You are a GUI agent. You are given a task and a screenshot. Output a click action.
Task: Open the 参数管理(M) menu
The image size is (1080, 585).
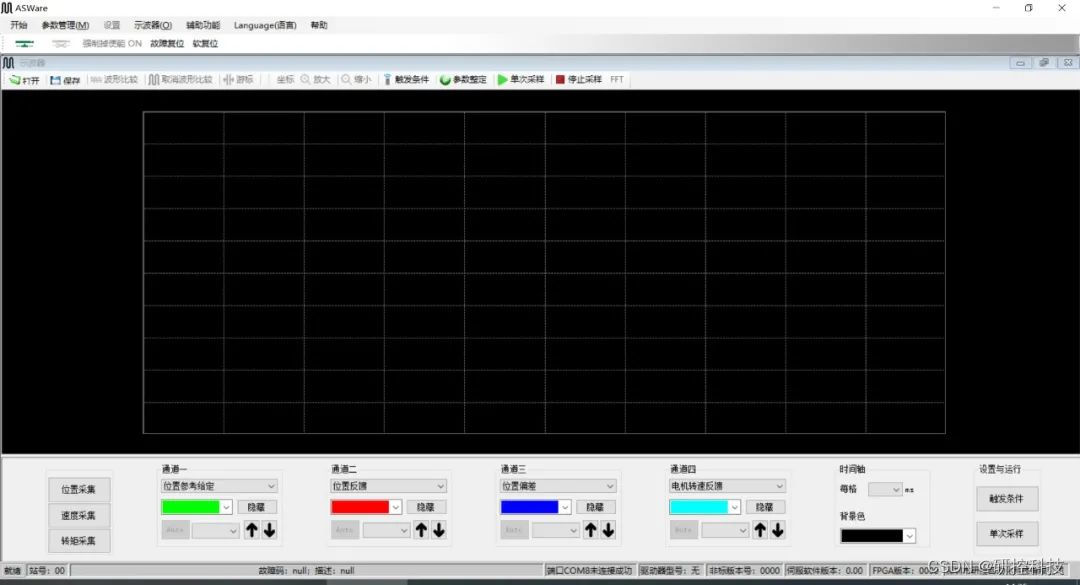coord(65,25)
